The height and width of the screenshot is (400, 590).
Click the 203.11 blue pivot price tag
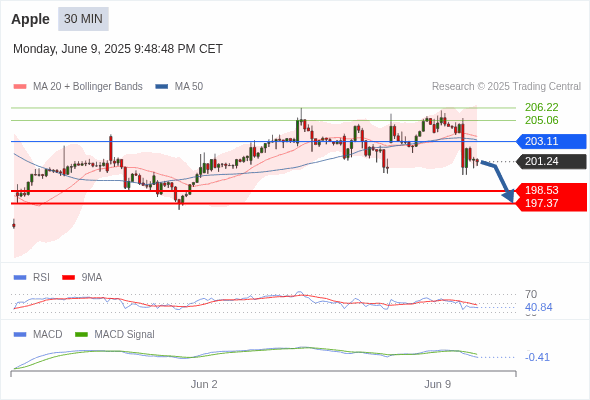click(x=551, y=141)
